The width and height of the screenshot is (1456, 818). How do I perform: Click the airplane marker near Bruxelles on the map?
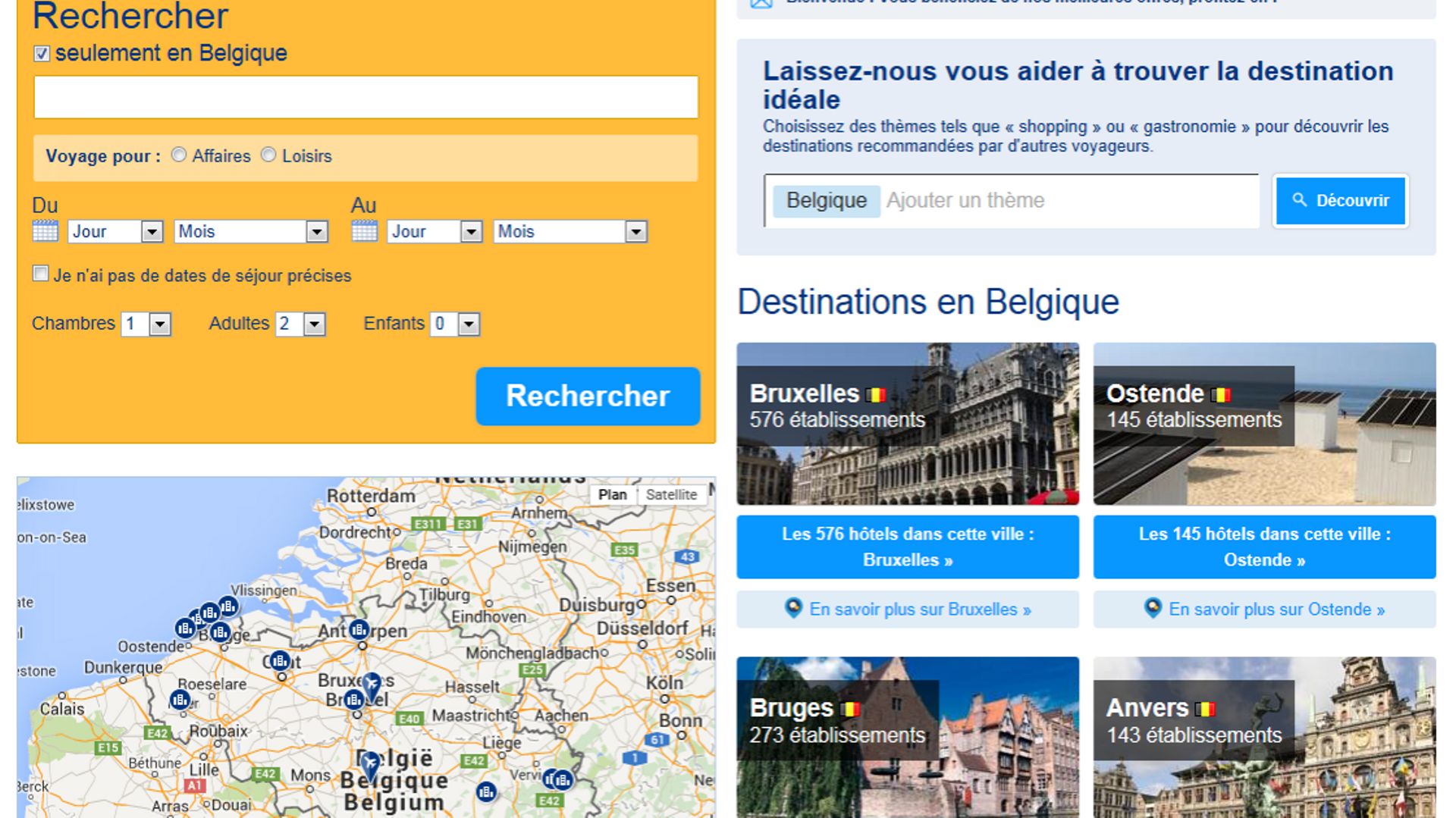point(371,682)
